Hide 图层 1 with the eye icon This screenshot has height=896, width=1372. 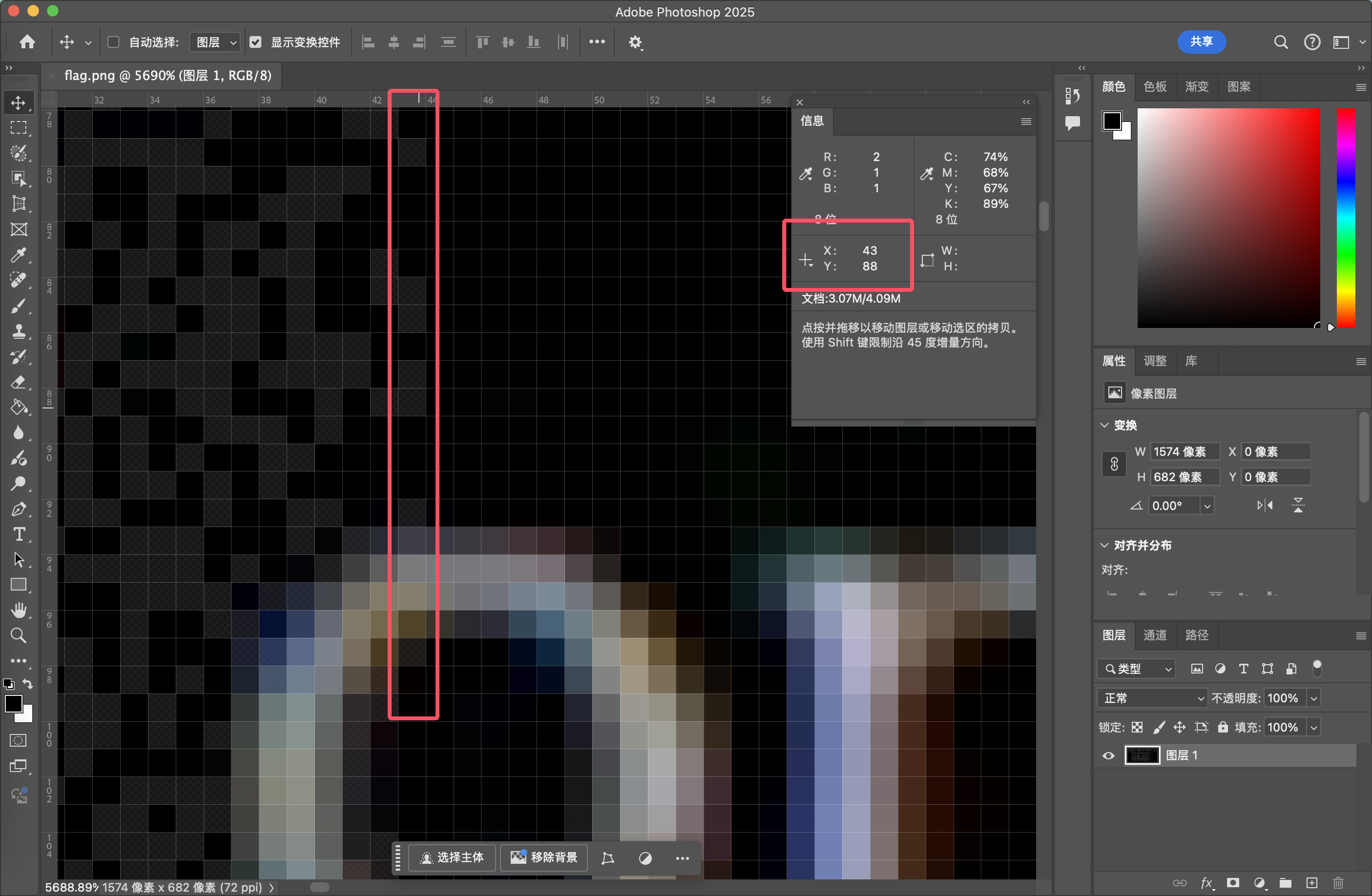[1108, 755]
